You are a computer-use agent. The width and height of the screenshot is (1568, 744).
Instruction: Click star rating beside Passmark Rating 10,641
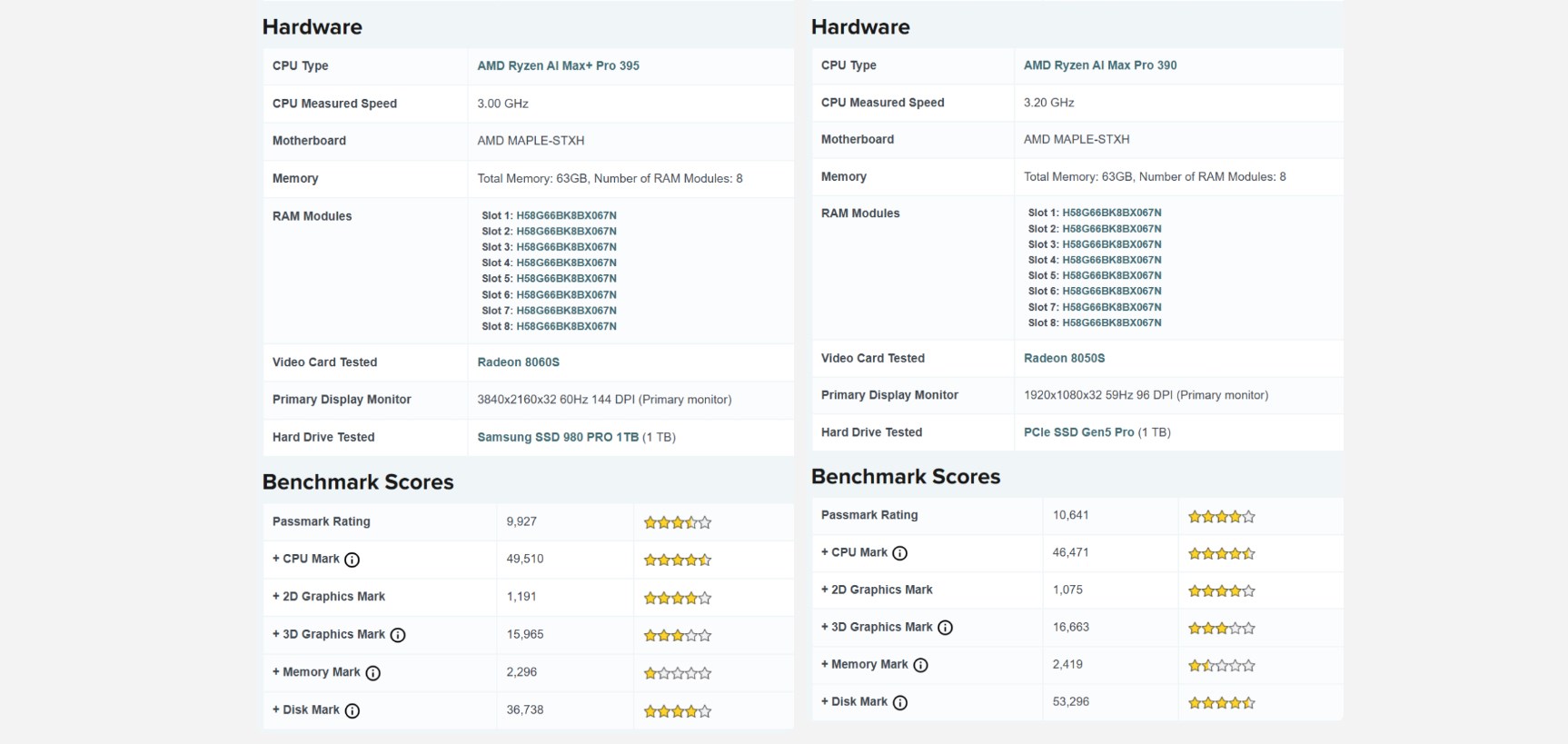1221,516
